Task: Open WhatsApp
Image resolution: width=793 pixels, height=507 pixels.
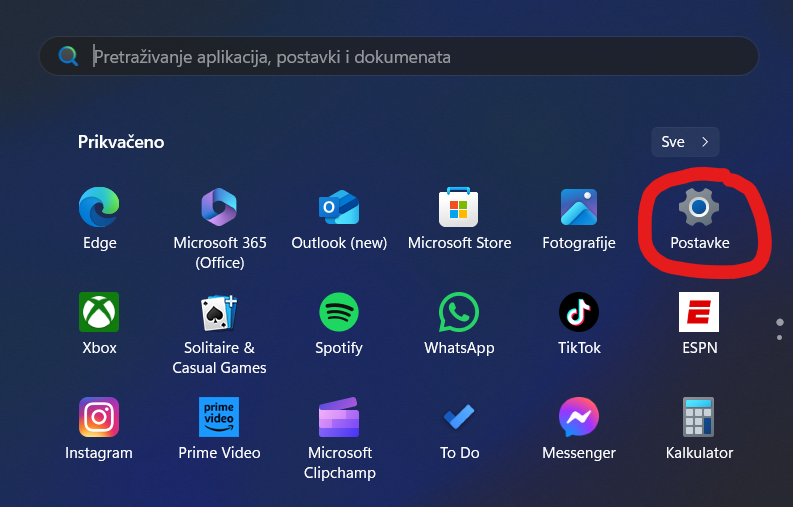Action: click(459, 312)
